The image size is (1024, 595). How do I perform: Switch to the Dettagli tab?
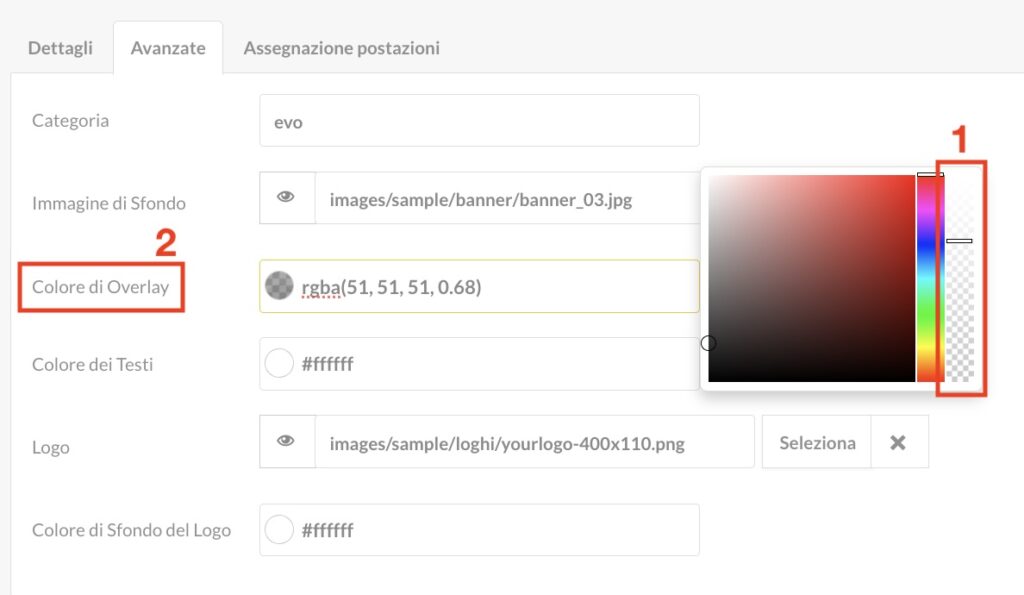(60, 48)
